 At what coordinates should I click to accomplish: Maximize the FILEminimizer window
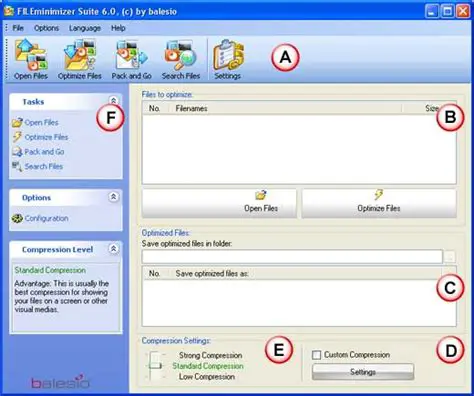[x=447, y=12]
